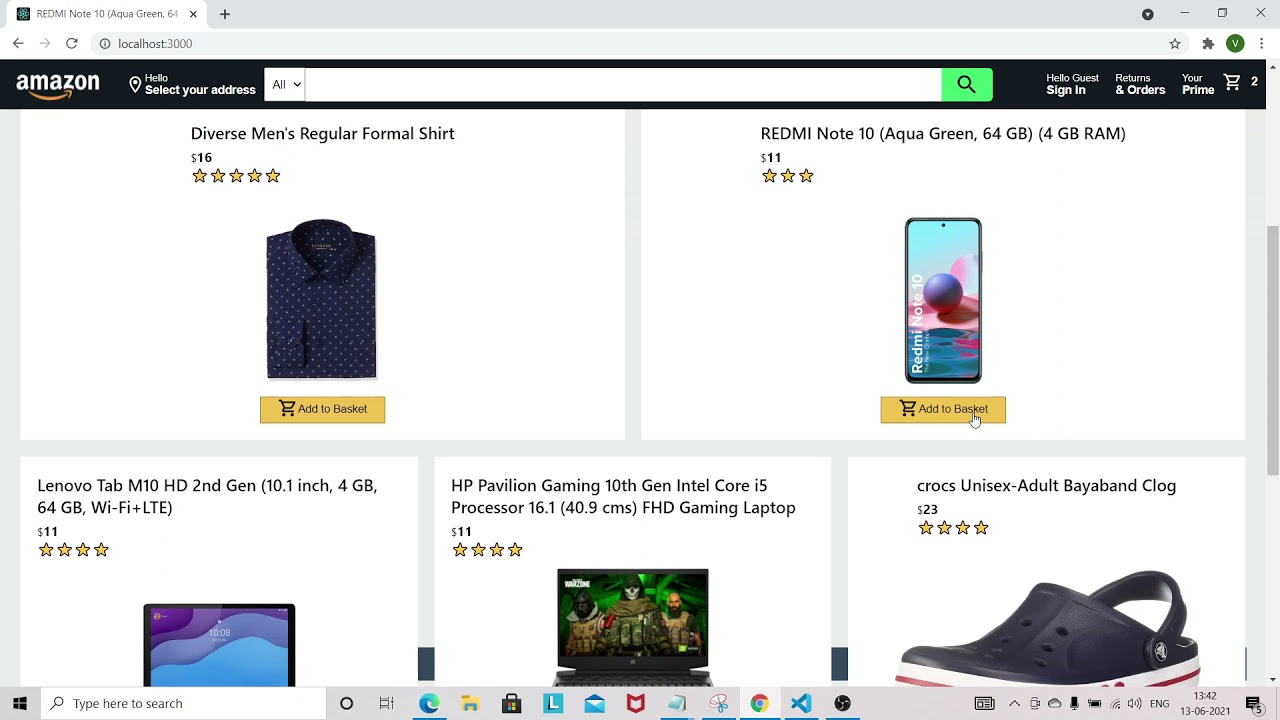The width and height of the screenshot is (1280, 720).
Task: Expand the All category dropdown
Action: click(285, 85)
